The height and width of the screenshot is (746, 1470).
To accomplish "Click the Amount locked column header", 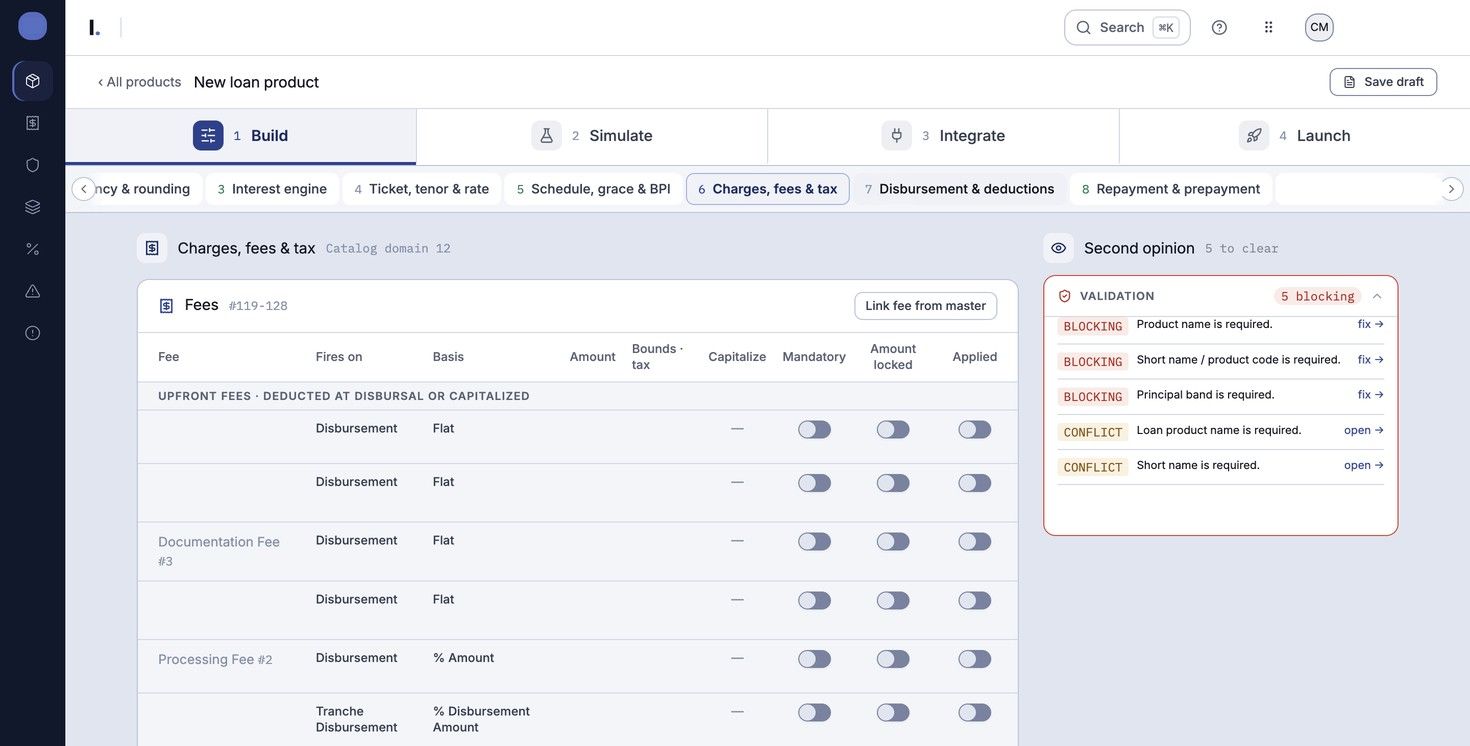I will [893, 357].
